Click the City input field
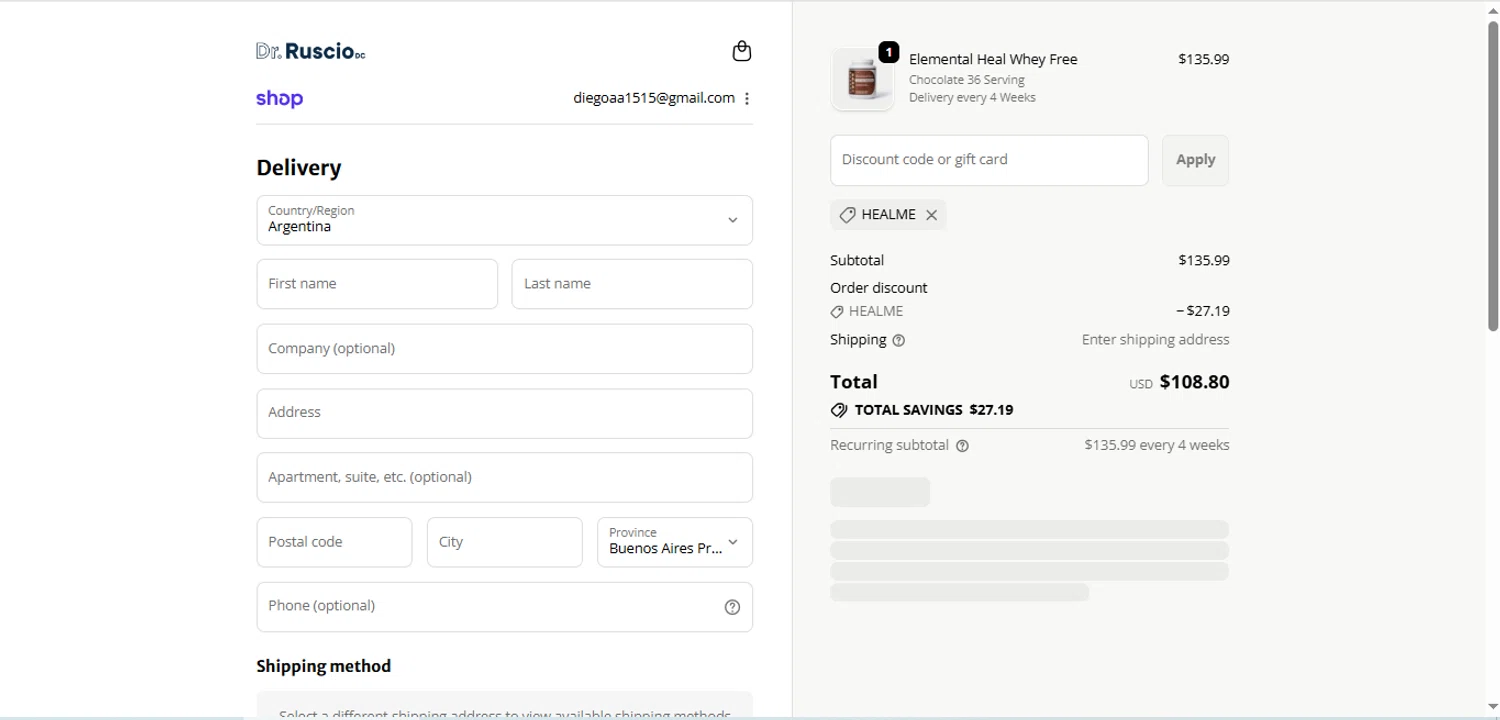The width and height of the screenshot is (1500, 720). (x=504, y=542)
